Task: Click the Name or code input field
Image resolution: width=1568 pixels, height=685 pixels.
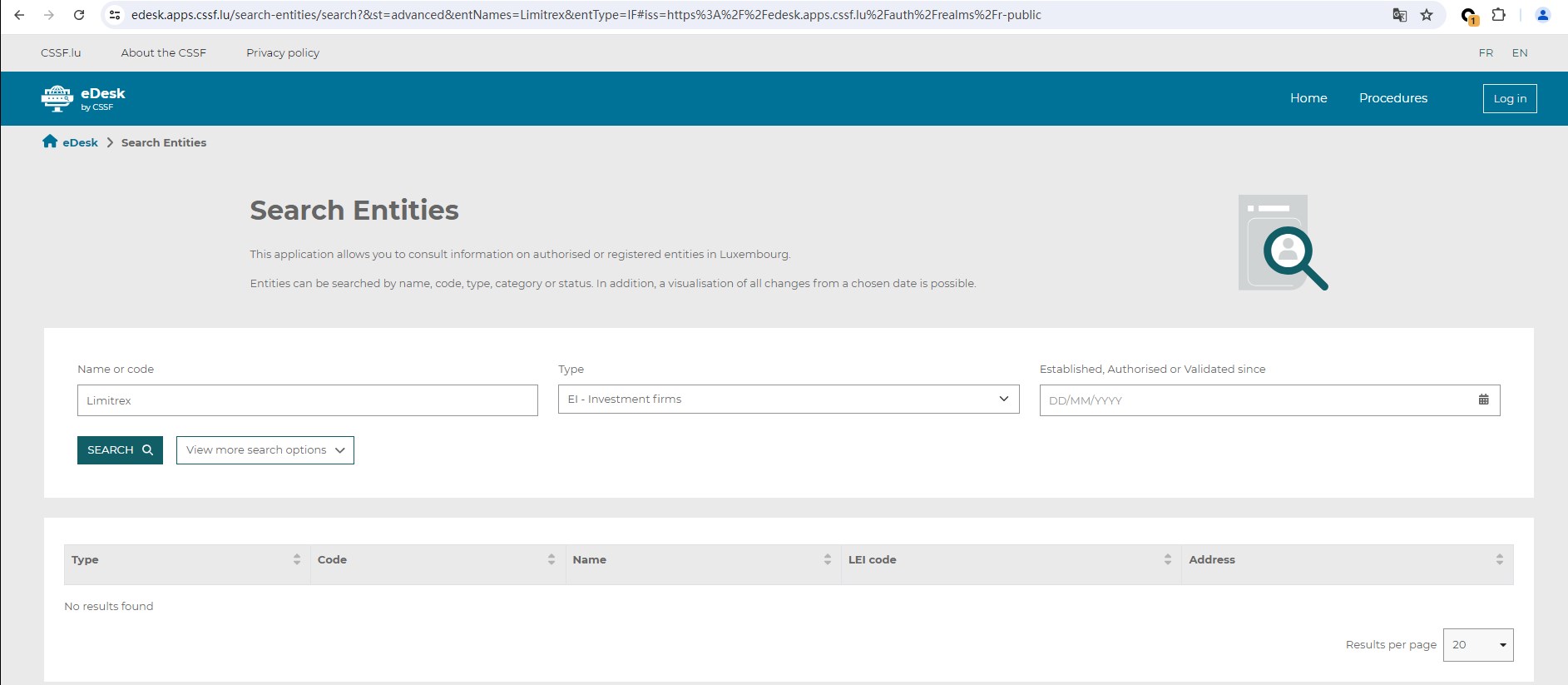Action: [x=307, y=400]
